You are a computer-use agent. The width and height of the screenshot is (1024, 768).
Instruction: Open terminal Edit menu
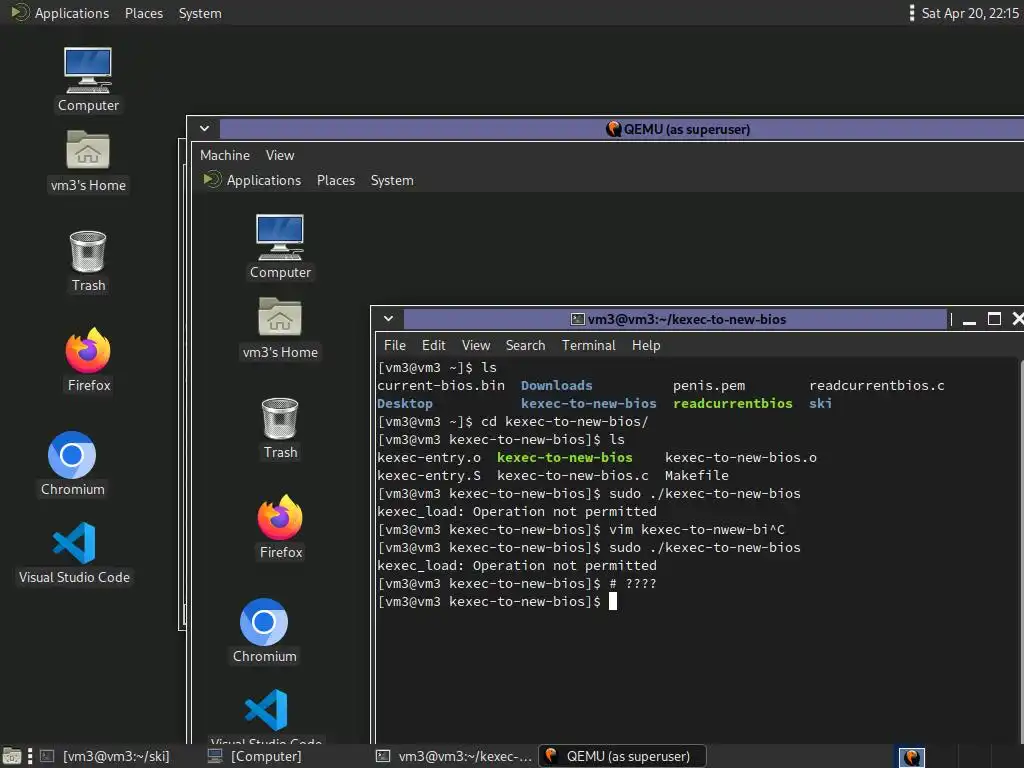(433, 345)
